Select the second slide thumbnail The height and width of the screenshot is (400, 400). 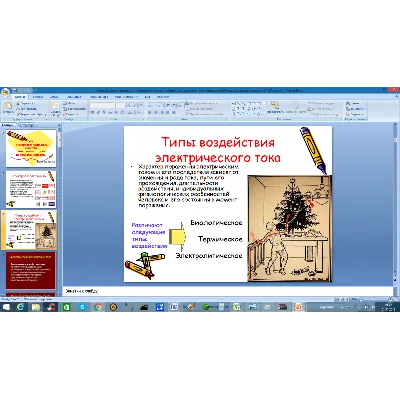(x=31, y=189)
